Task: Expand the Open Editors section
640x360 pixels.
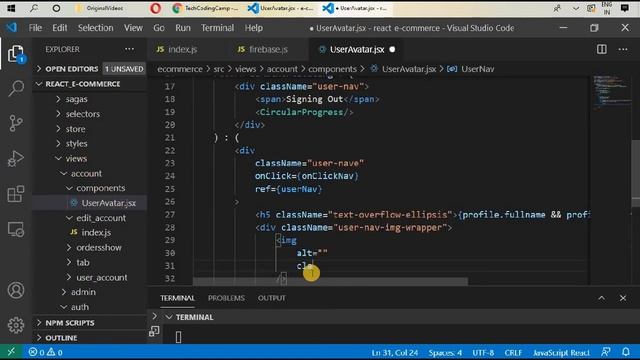Action: tap(72, 69)
